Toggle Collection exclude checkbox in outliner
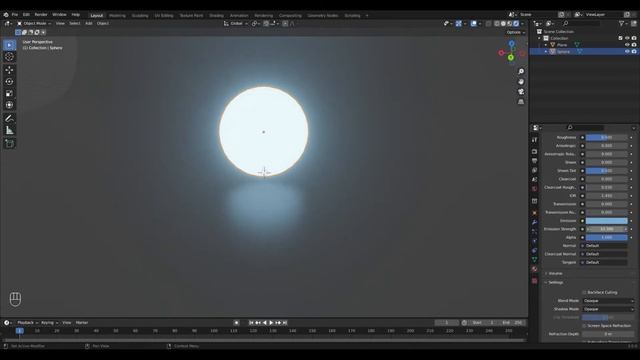 620,38
